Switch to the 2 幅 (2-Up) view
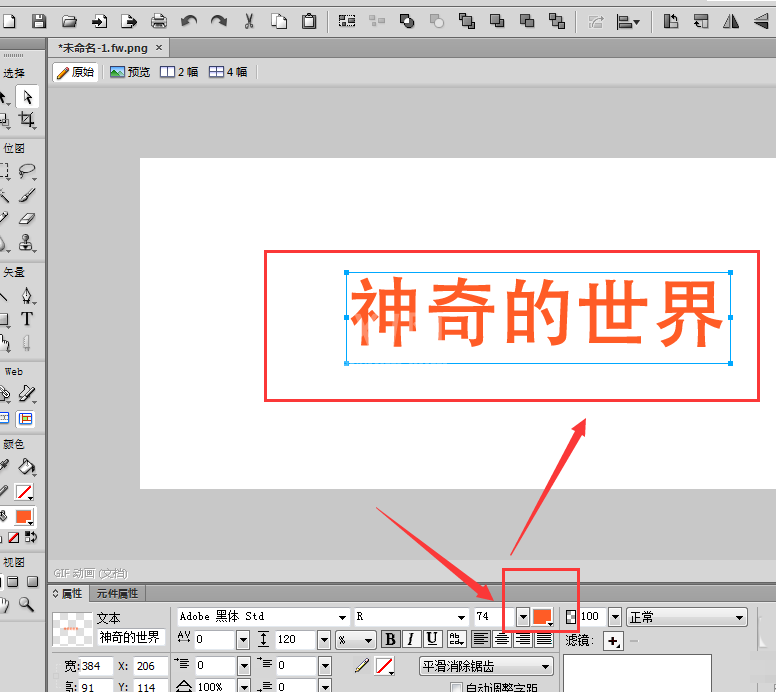 (x=179, y=72)
